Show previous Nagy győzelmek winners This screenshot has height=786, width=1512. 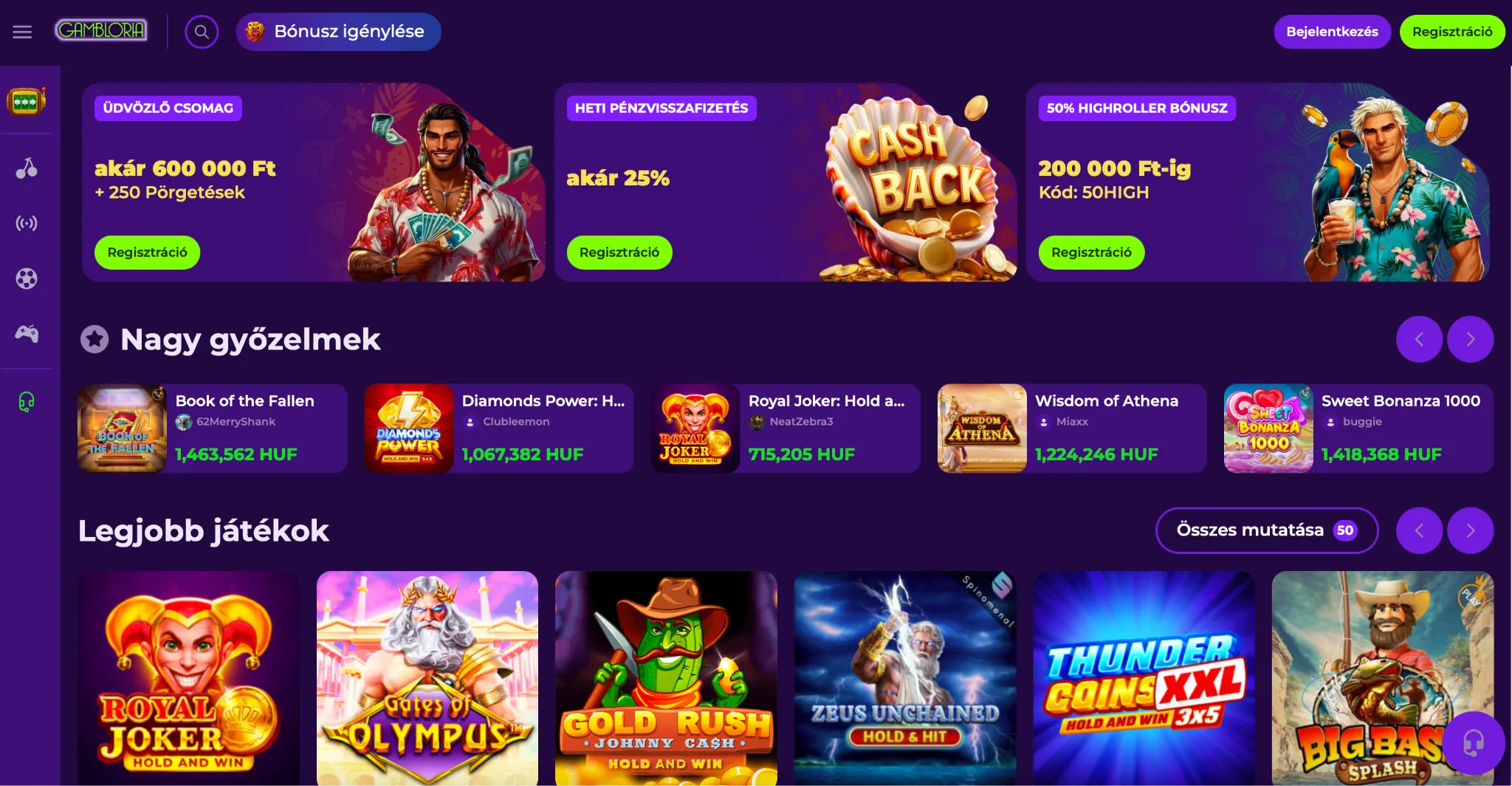tap(1419, 339)
